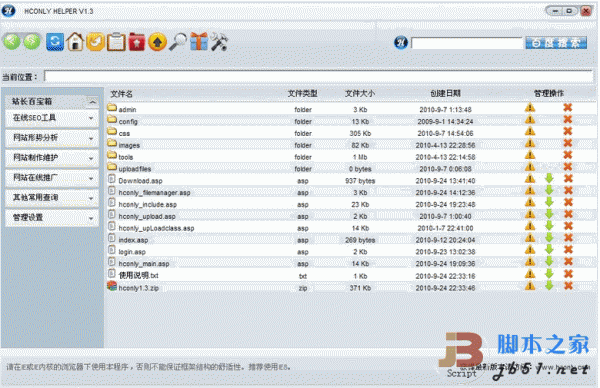Screen dimensions: 600x388
Task: Select the hconly1.3.zip file name
Action: coord(139,288)
